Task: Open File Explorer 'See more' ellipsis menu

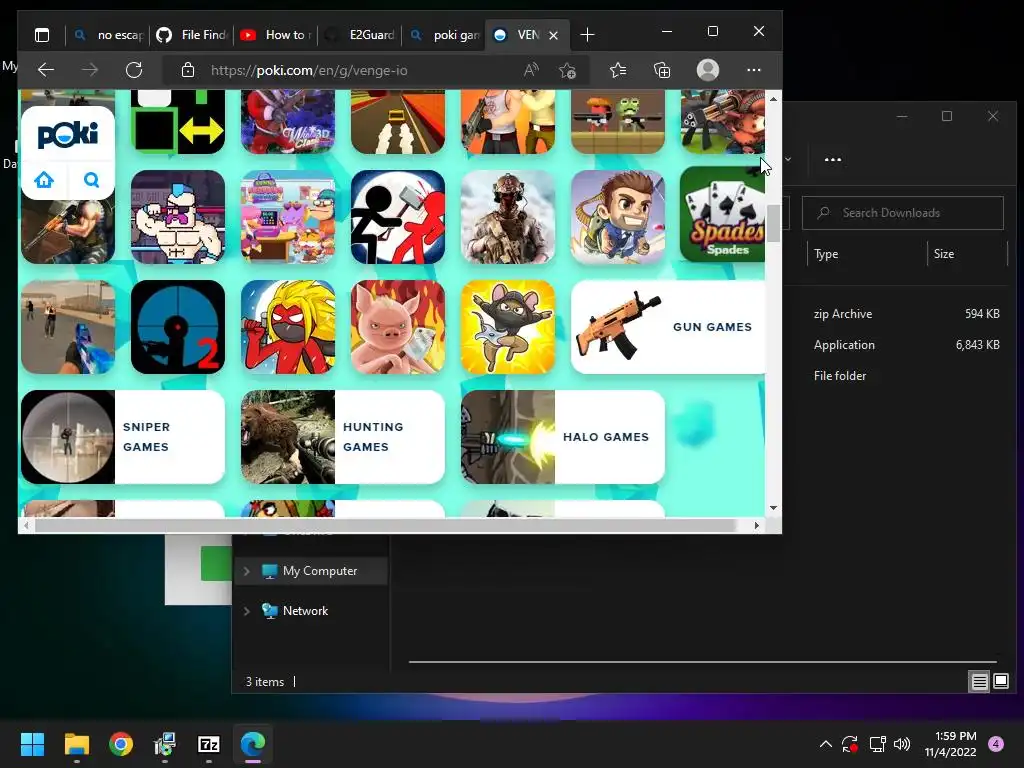Action: coord(833,159)
